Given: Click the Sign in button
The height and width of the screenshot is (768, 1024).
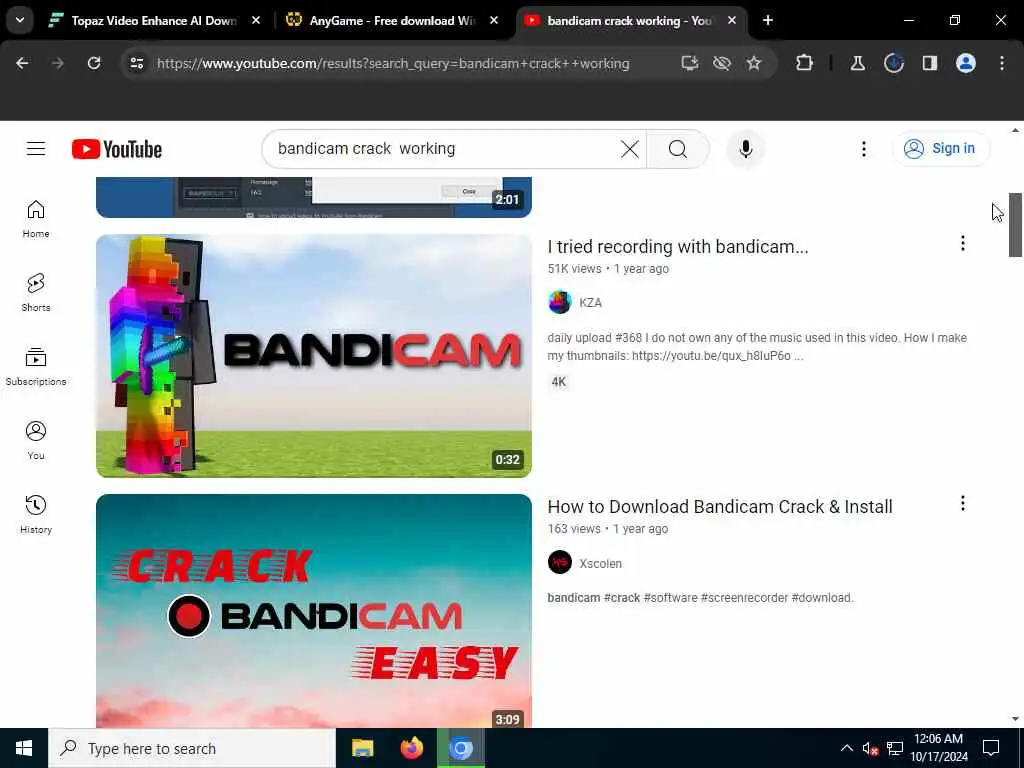Looking at the screenshot, I should pyautogui.click(x=941, y=149).
